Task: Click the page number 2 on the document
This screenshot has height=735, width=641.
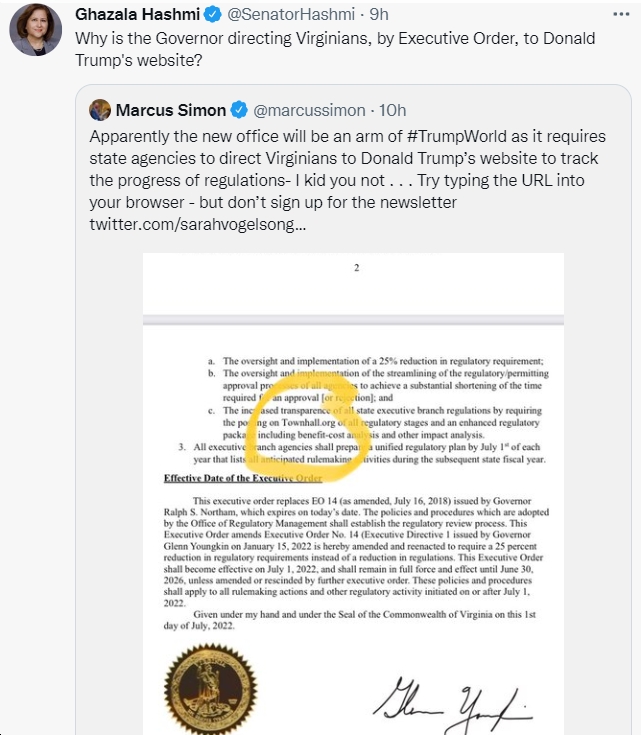Action: pos(356,268)
